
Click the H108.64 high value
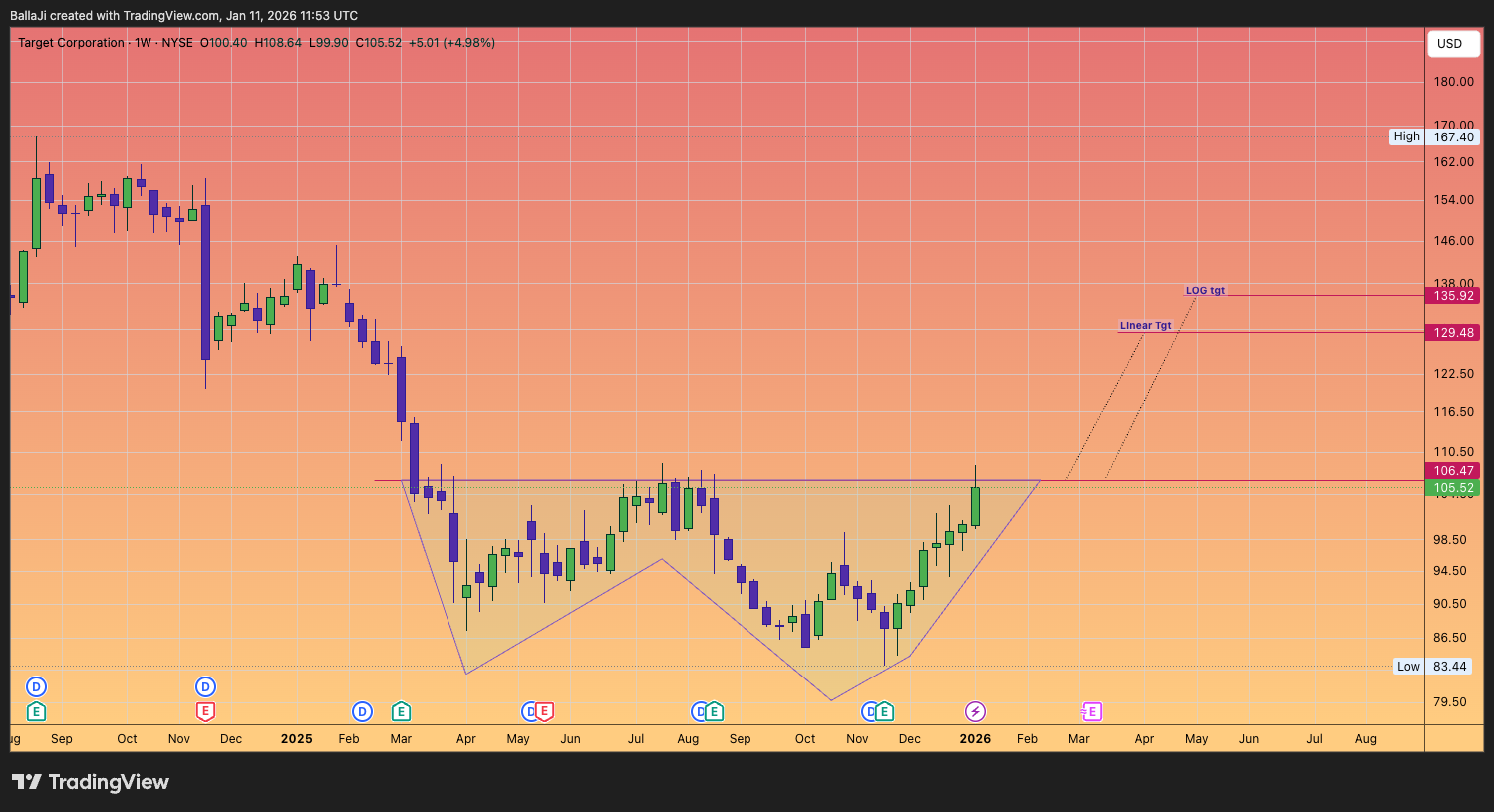pos(278,43)
